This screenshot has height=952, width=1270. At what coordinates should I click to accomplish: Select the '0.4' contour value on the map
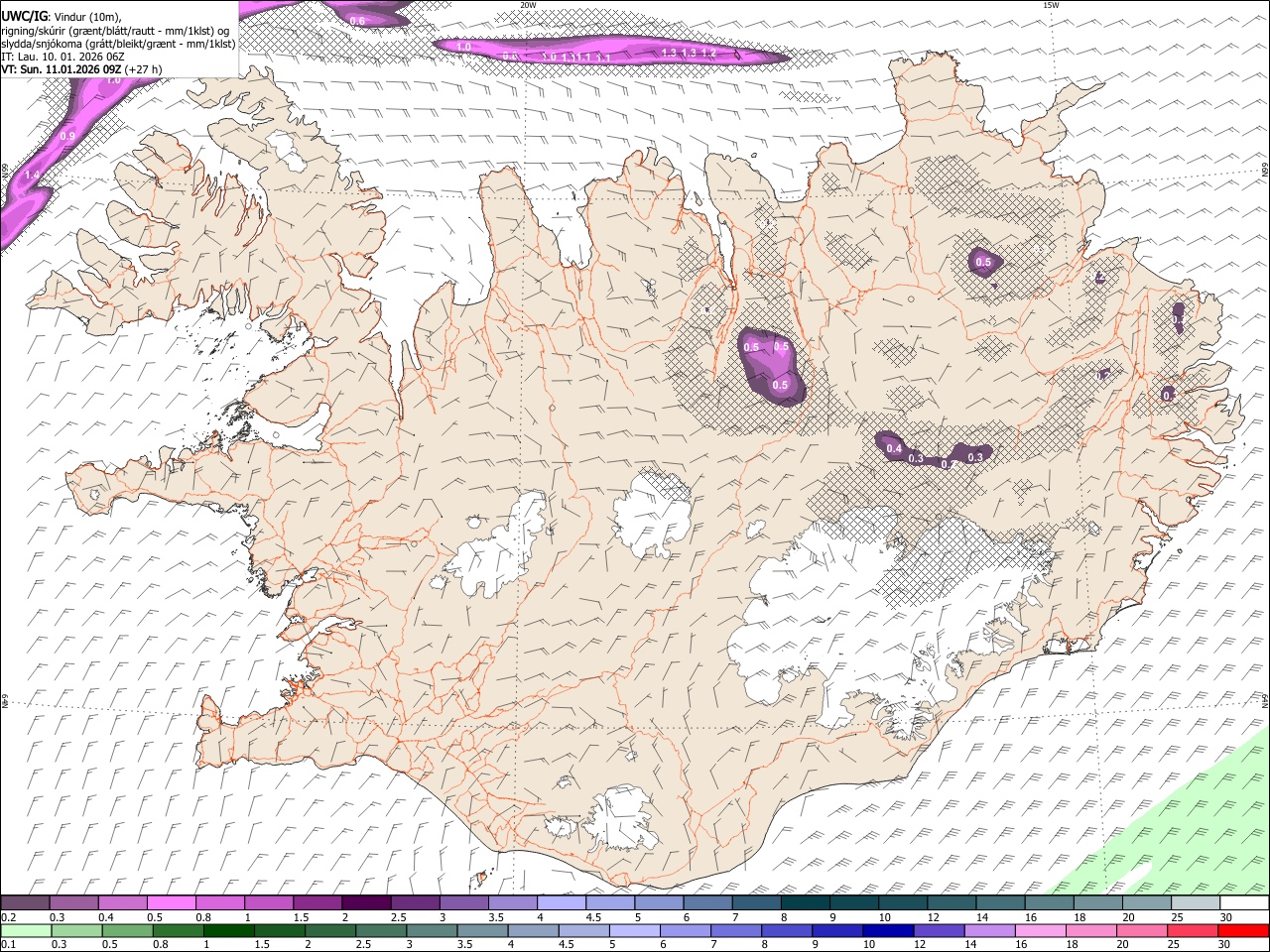(x=894, y=449)
